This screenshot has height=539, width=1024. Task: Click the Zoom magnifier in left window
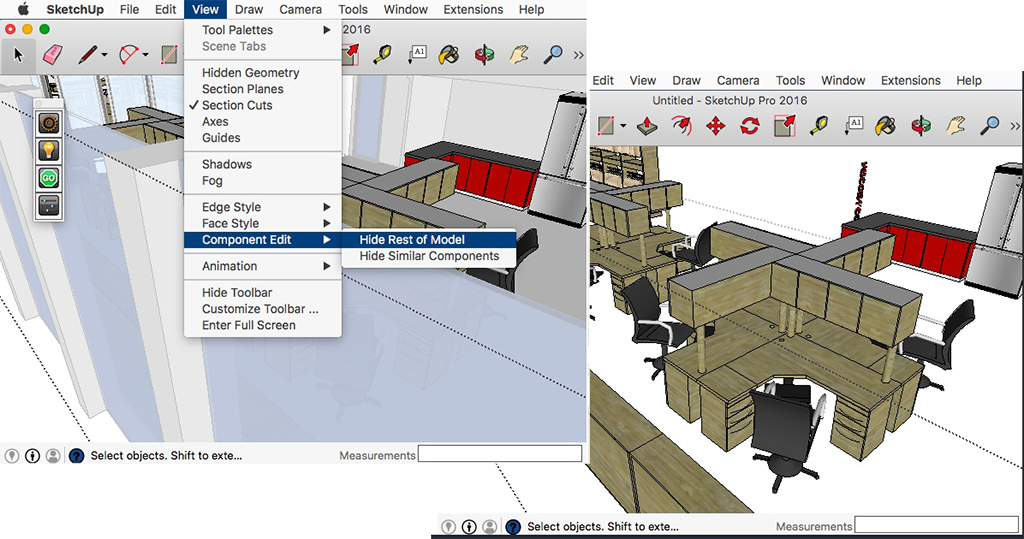pos(553,54)
